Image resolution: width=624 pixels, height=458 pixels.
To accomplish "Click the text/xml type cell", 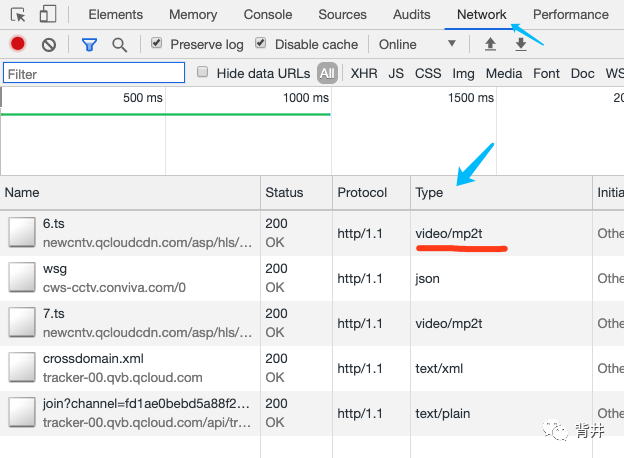I will (x=439, y=368).
